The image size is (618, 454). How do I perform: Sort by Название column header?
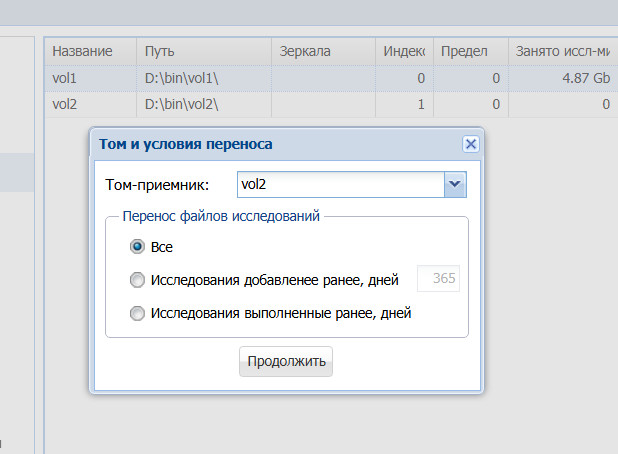pos(90,51)
